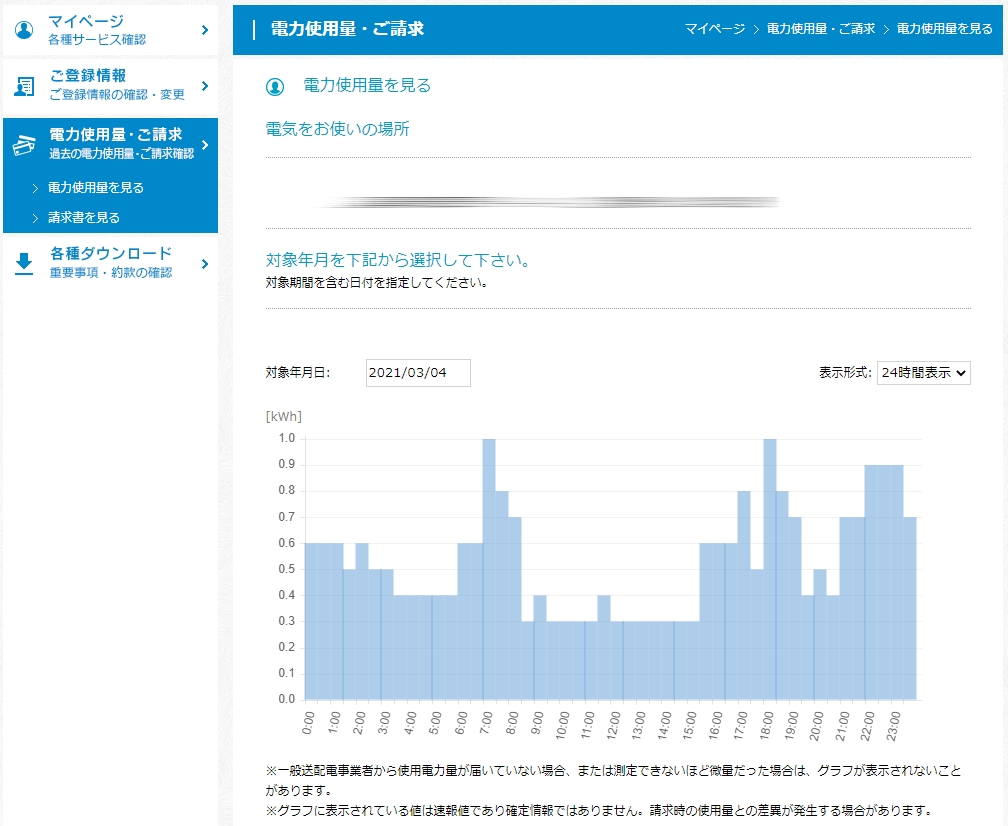
Task: Click the 7:00 peak bar in the chart
Action: [x=489, y=570]
